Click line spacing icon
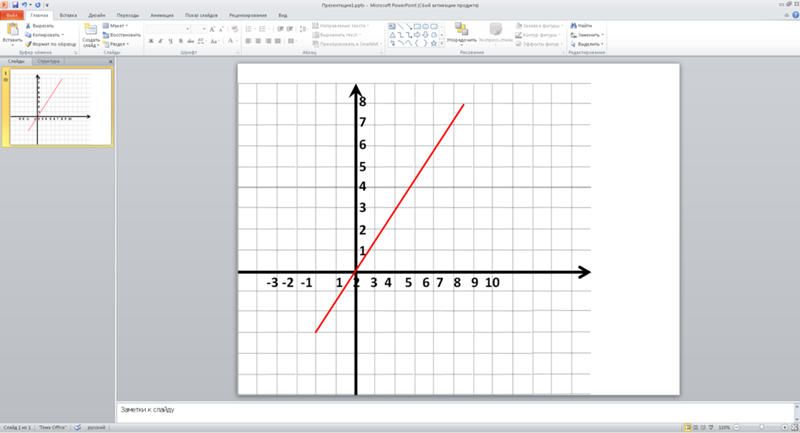 click(303, 29)
